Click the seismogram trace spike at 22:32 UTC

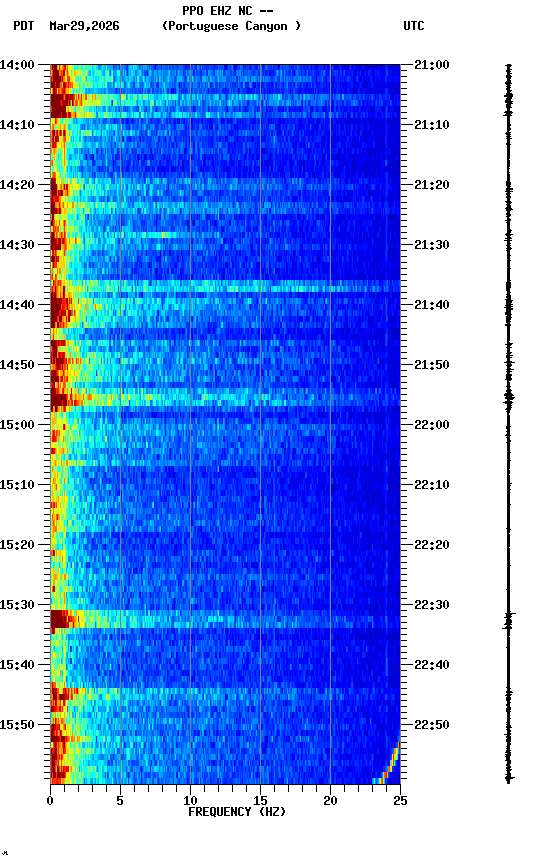tap(508, 622)
